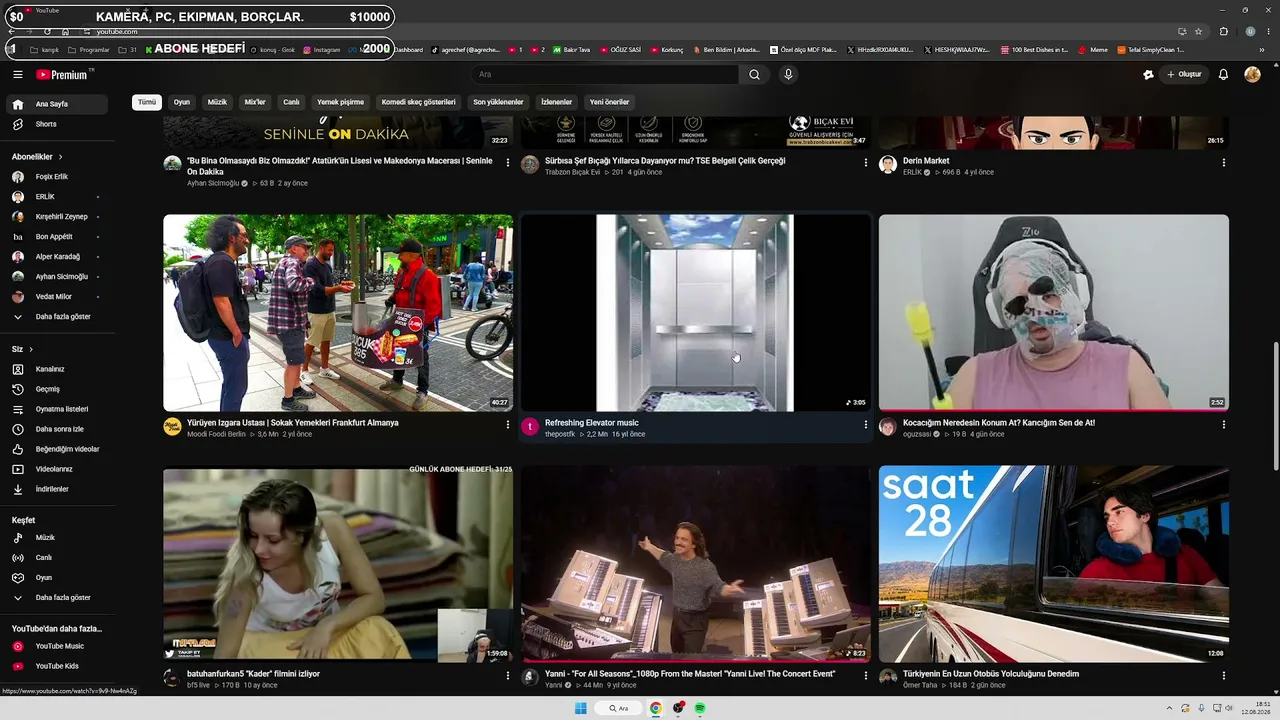This screenshot has height=720, width=1280.
Task: Open Vedat Milor subscription channel
Action: [x=57, y=297]
